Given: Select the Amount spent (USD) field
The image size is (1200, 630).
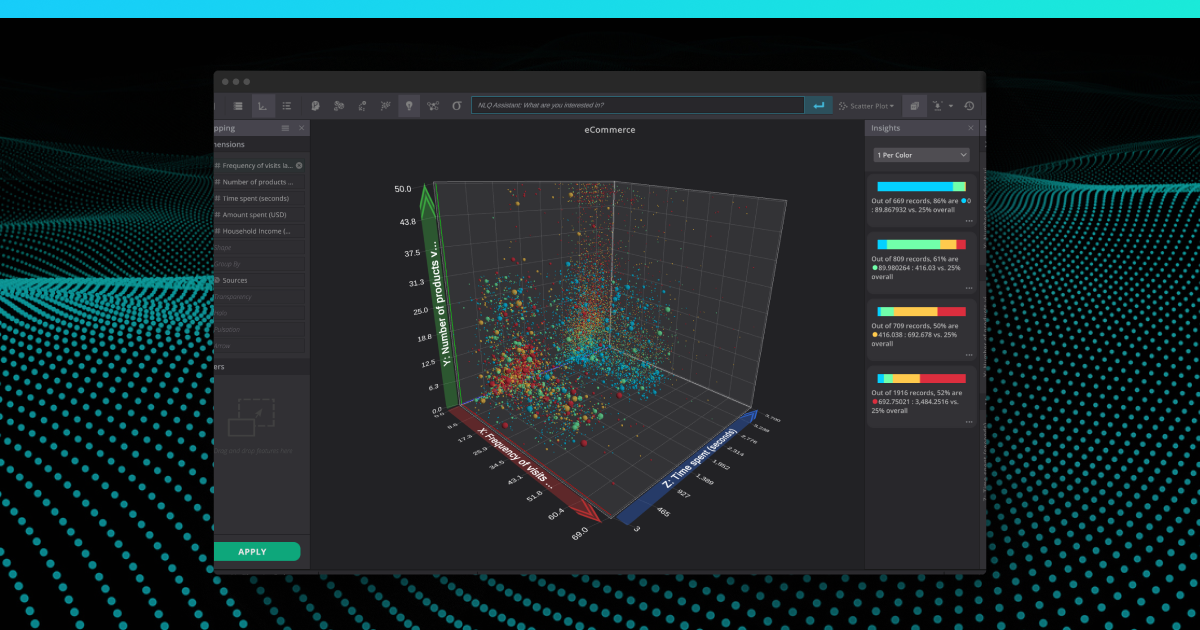Looking at the screenshot, I should [x=259, y=214].
